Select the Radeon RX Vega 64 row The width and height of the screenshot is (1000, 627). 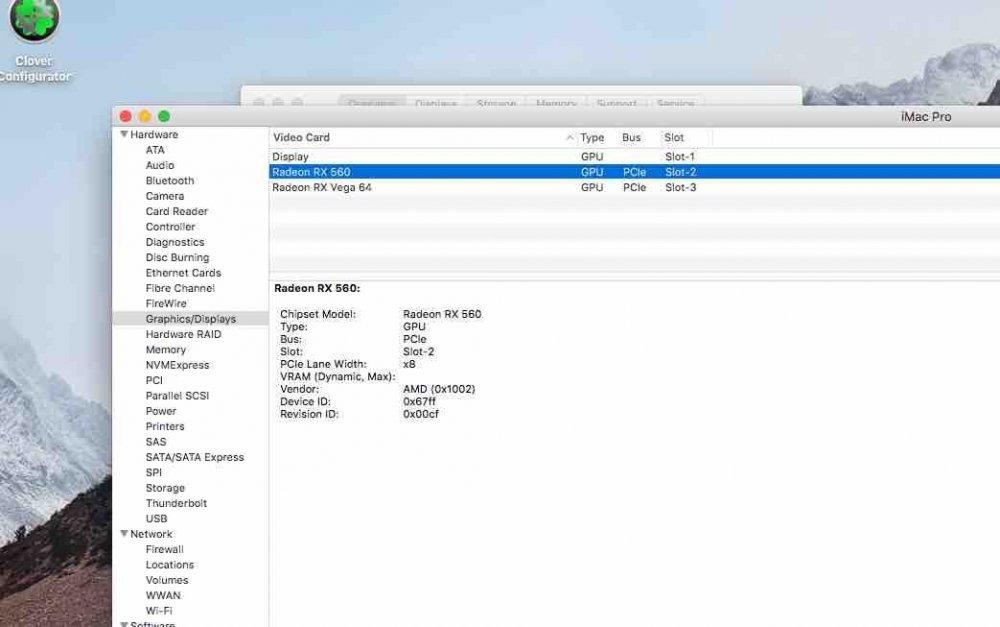click(x=635, y=187)
